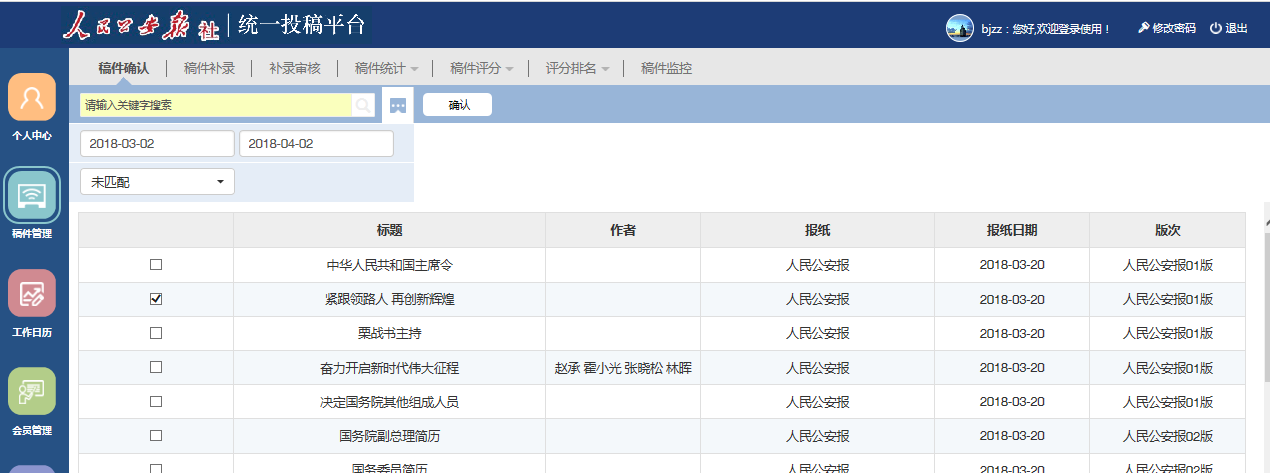1270x473 pixels.
Task: Click the search magnifier icon
Action: point(363,105)
